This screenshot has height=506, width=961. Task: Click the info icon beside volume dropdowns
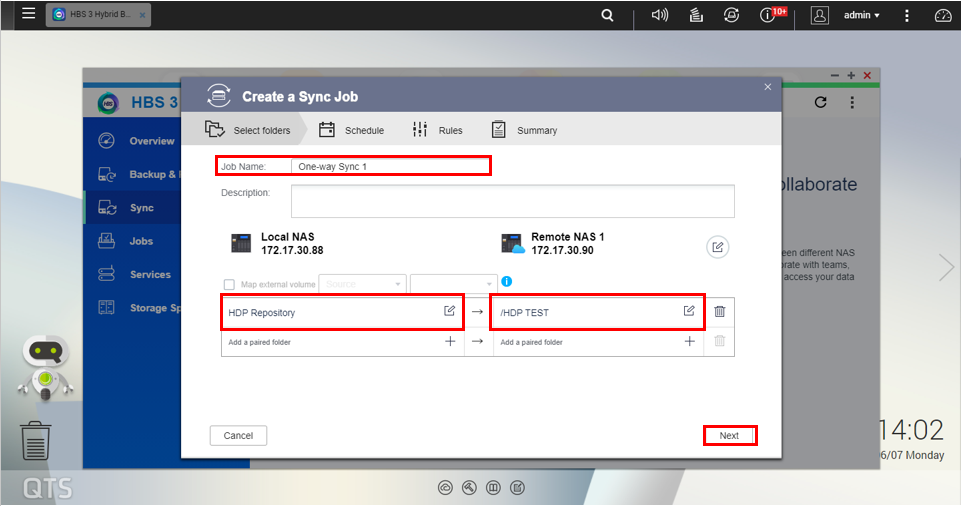click(x=507, y=283)
